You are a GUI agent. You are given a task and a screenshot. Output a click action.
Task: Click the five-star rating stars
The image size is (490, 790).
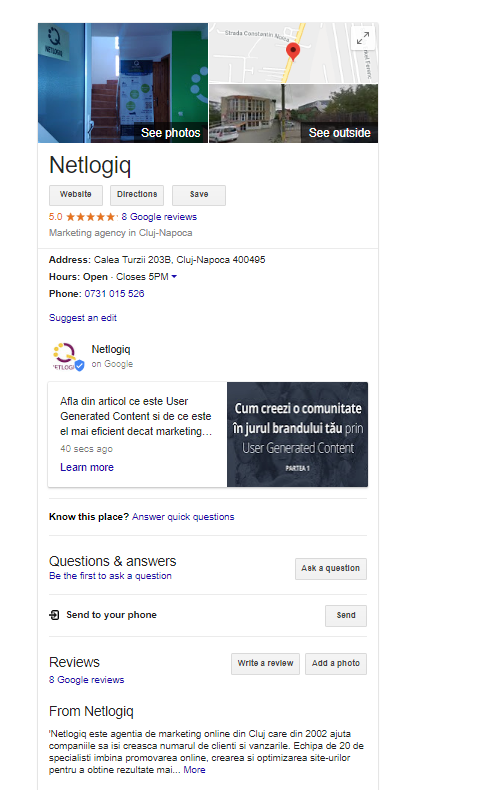click(91, 217)
